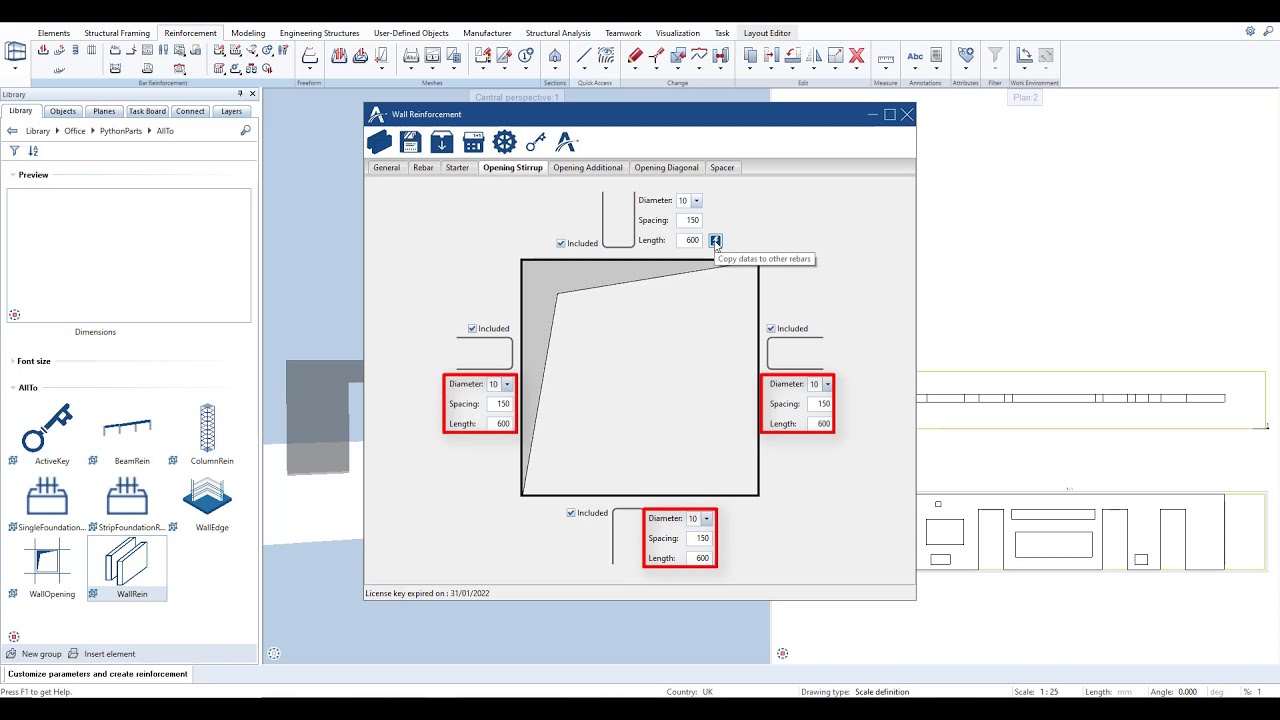
Task: Switch to the Opening Additional tab
Action: point(588,167)
